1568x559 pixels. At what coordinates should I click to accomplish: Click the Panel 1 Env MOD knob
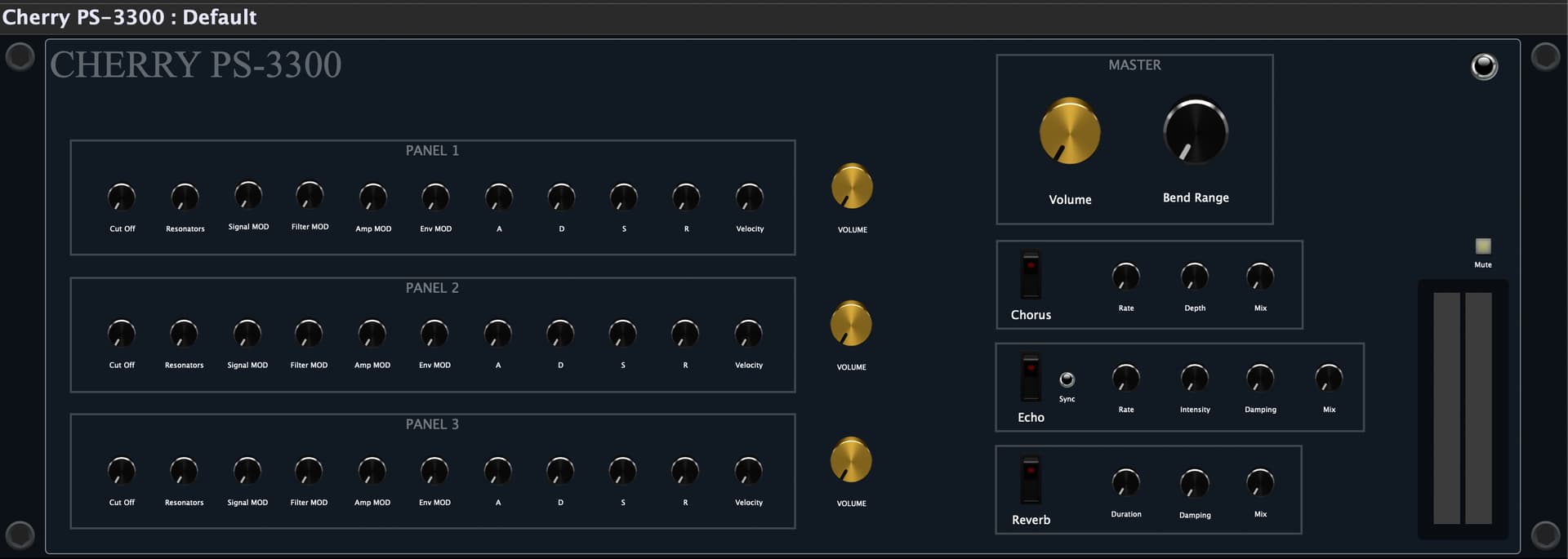(x=435, y=197)
